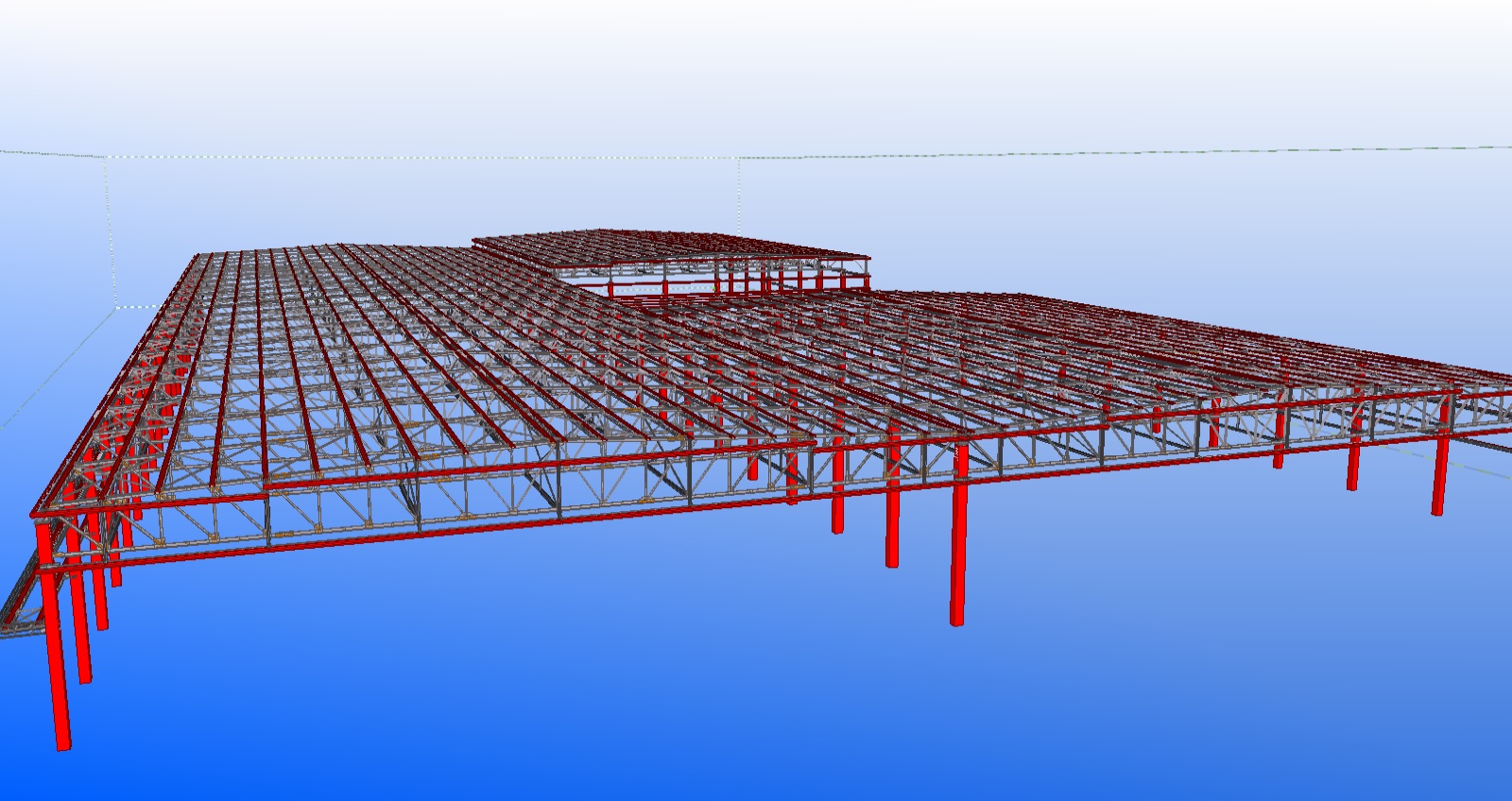Select the tallest red corner column at front-left

click(x=53, y=635)
